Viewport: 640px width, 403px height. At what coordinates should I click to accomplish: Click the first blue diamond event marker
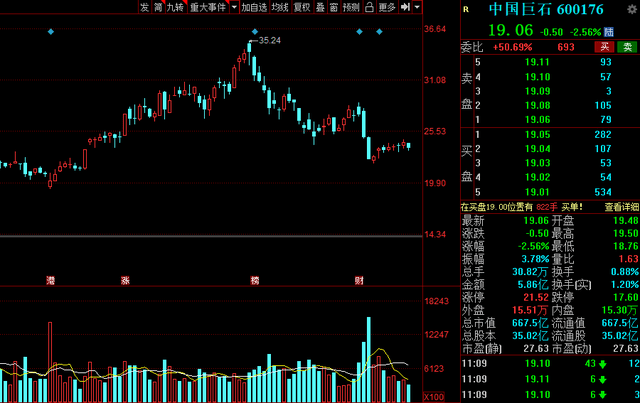[51, 32]
